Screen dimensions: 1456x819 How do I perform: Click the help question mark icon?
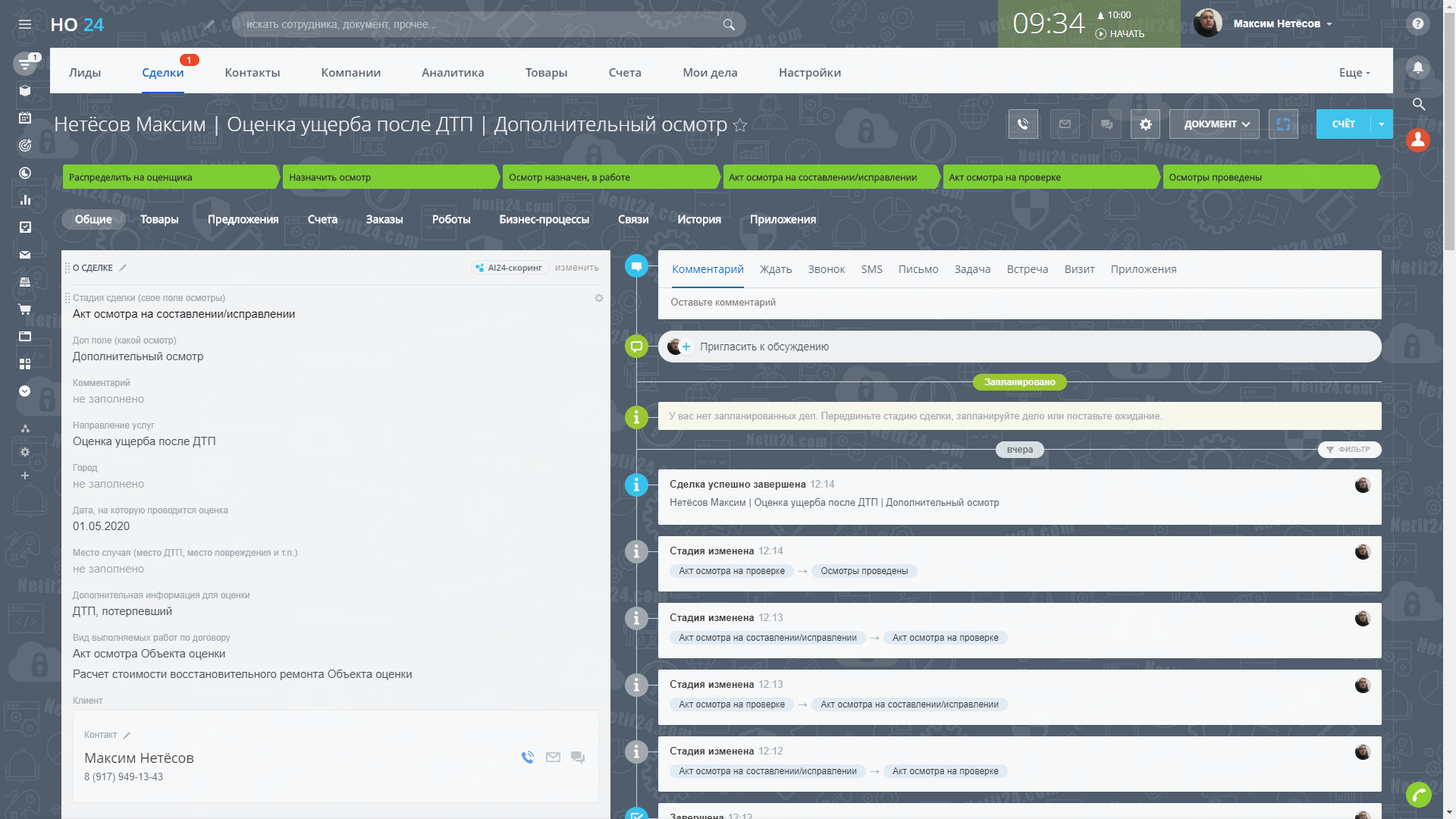click(x=1417, y=24)
